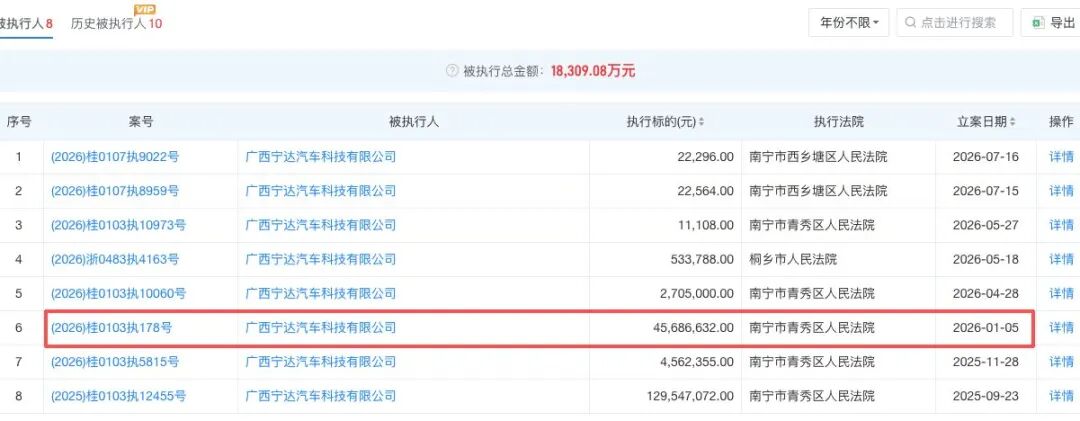Open case (2026)桂0103执5815号
Screen dimensions: 1080x421
point(114,362)
